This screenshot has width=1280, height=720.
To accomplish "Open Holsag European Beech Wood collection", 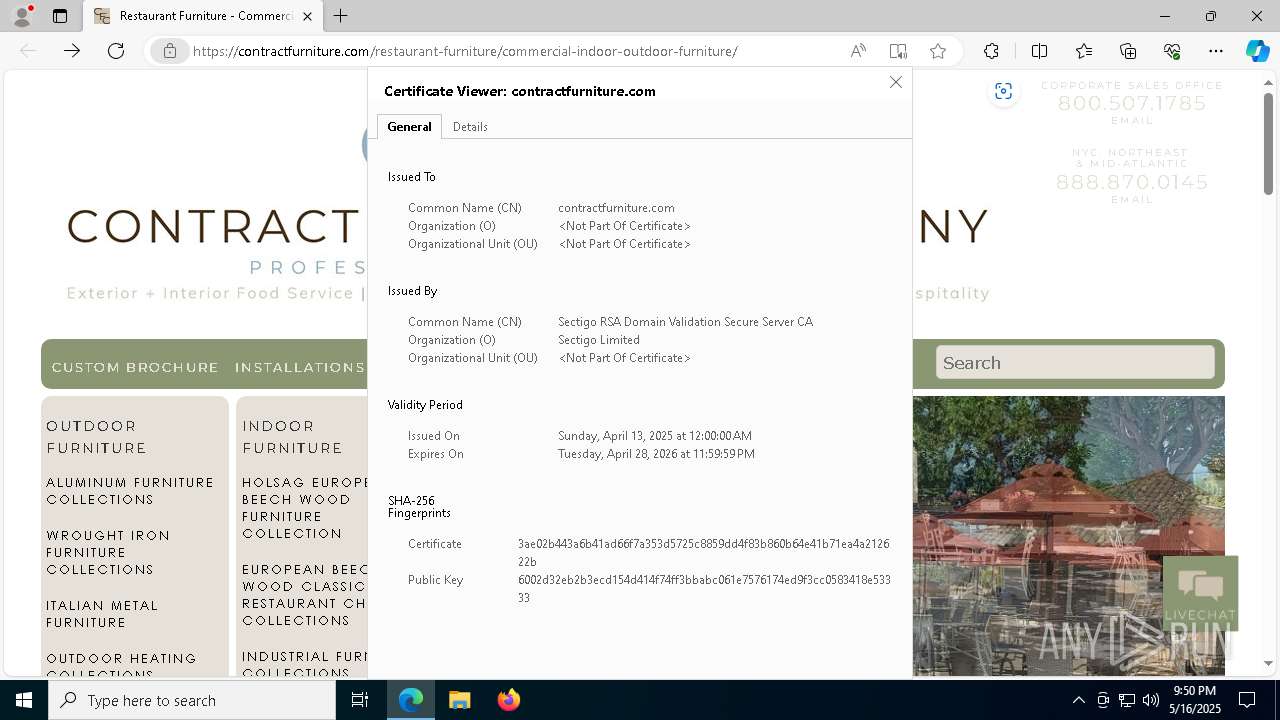I will coord(304,508).
